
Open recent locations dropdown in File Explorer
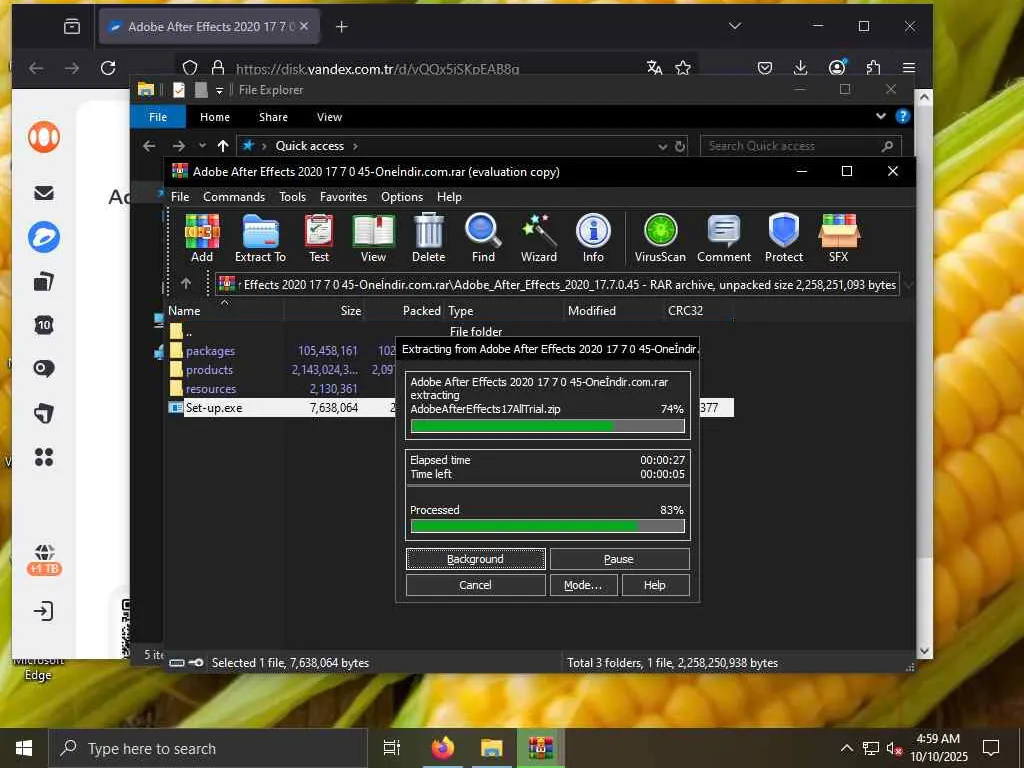click(202, 146)
